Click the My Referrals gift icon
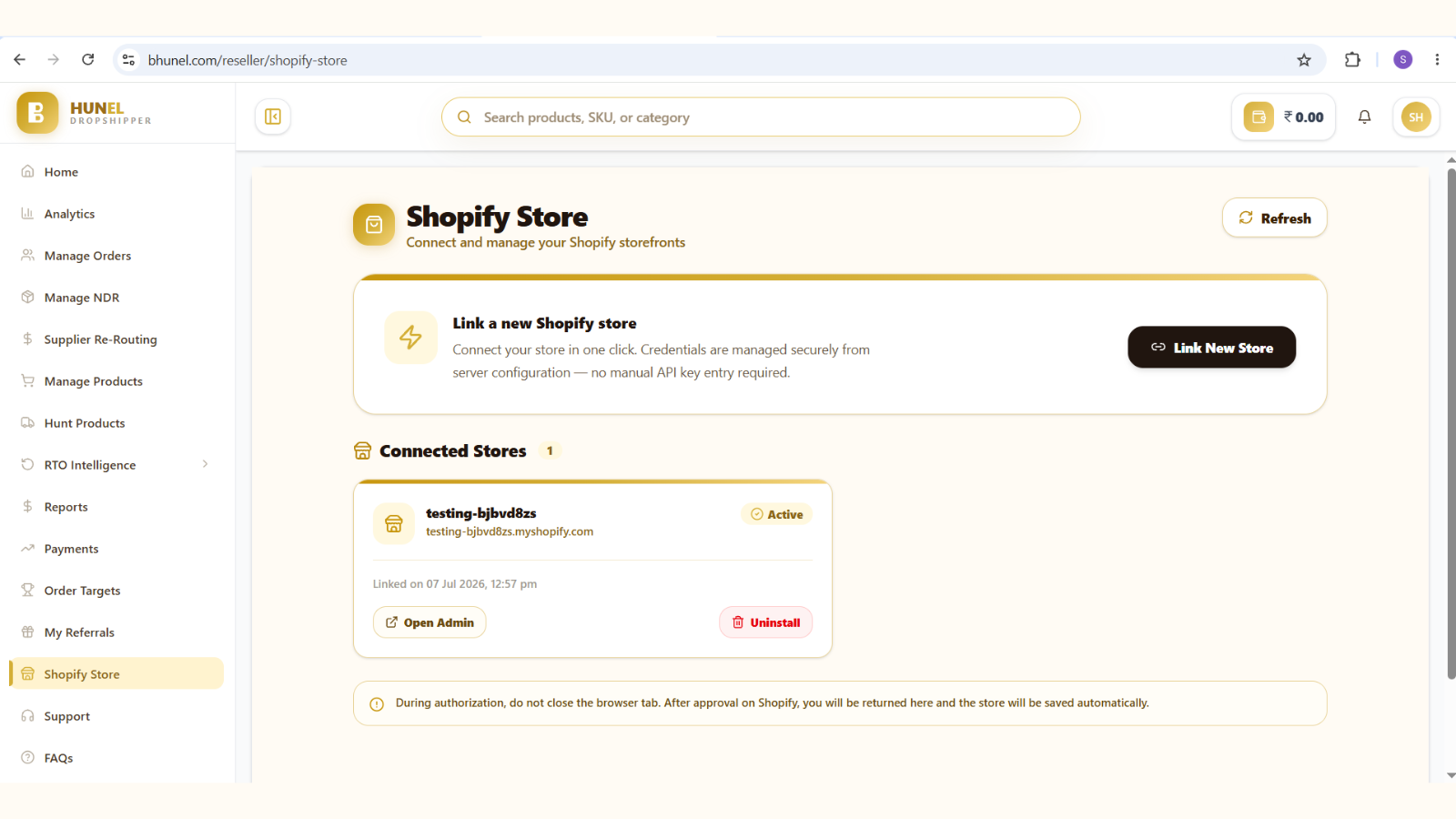 (27, 632)
